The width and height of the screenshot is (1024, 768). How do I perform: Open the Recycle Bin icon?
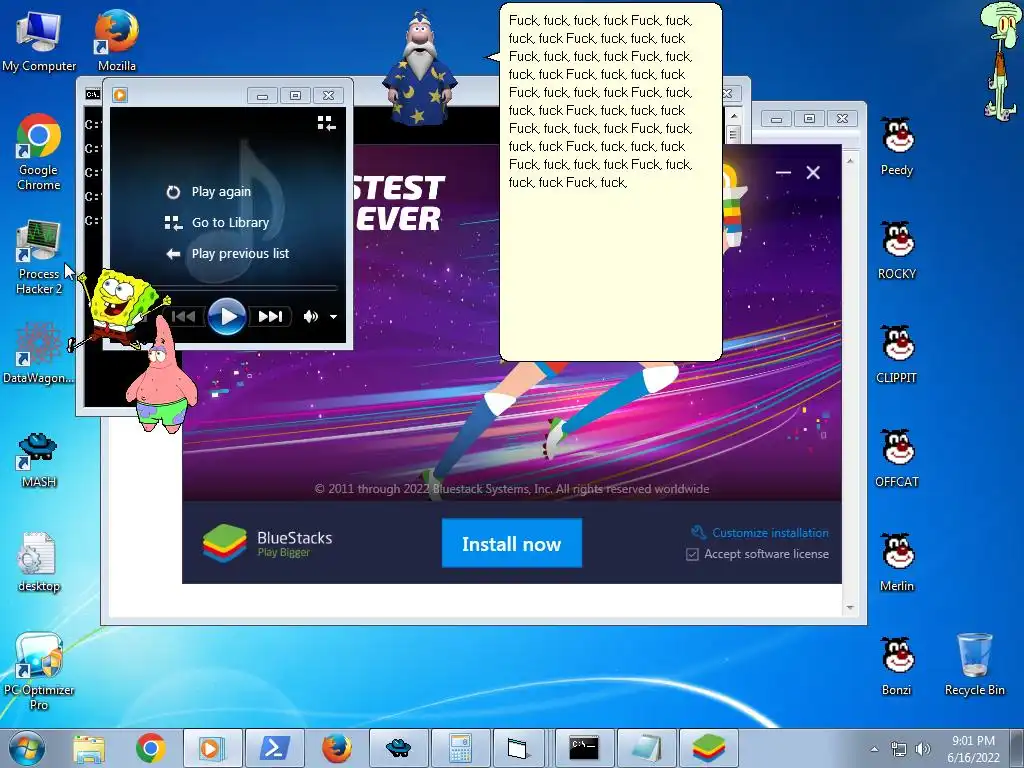click(x=974, y=664)
